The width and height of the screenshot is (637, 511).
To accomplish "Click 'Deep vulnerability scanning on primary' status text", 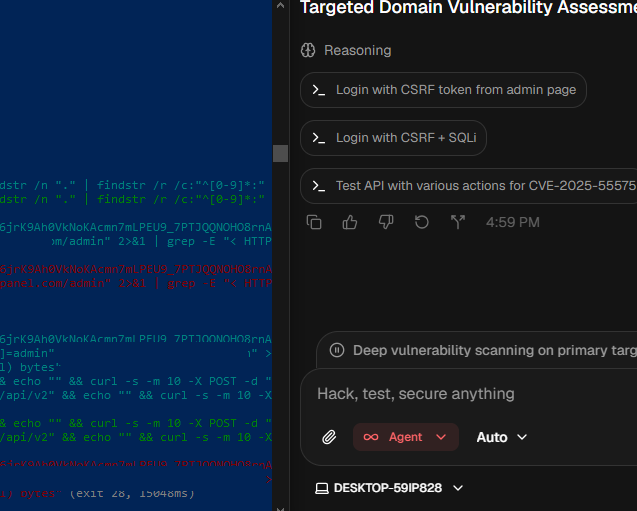I will [x=495, y=350].
